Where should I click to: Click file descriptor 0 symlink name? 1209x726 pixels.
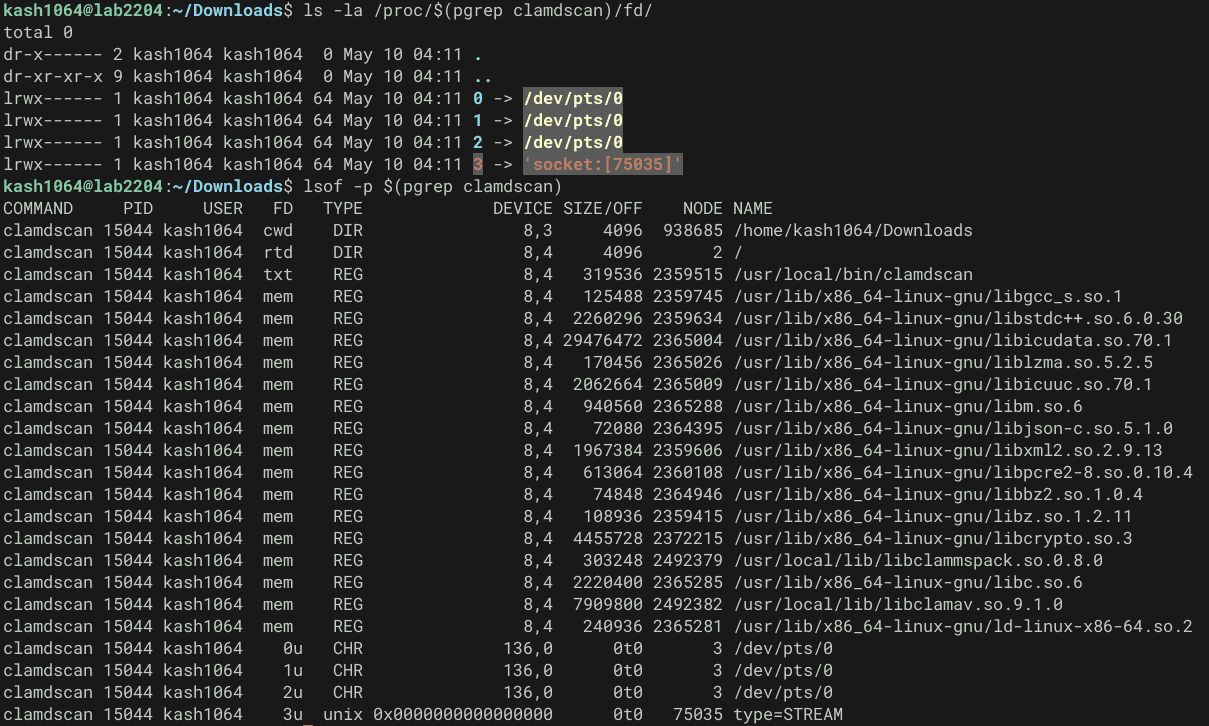478,98
